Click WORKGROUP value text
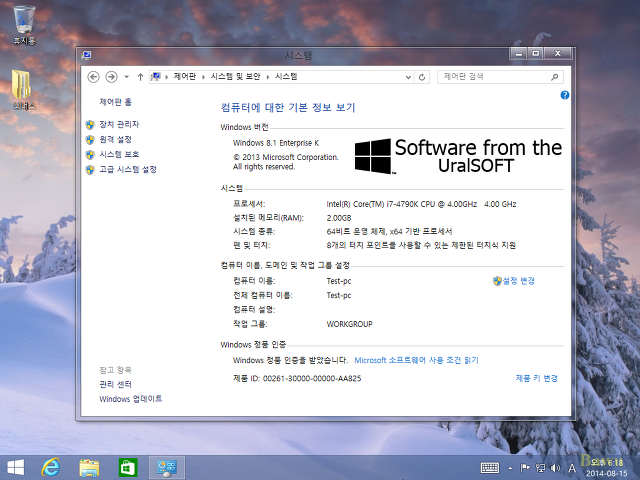 point(349,324)
